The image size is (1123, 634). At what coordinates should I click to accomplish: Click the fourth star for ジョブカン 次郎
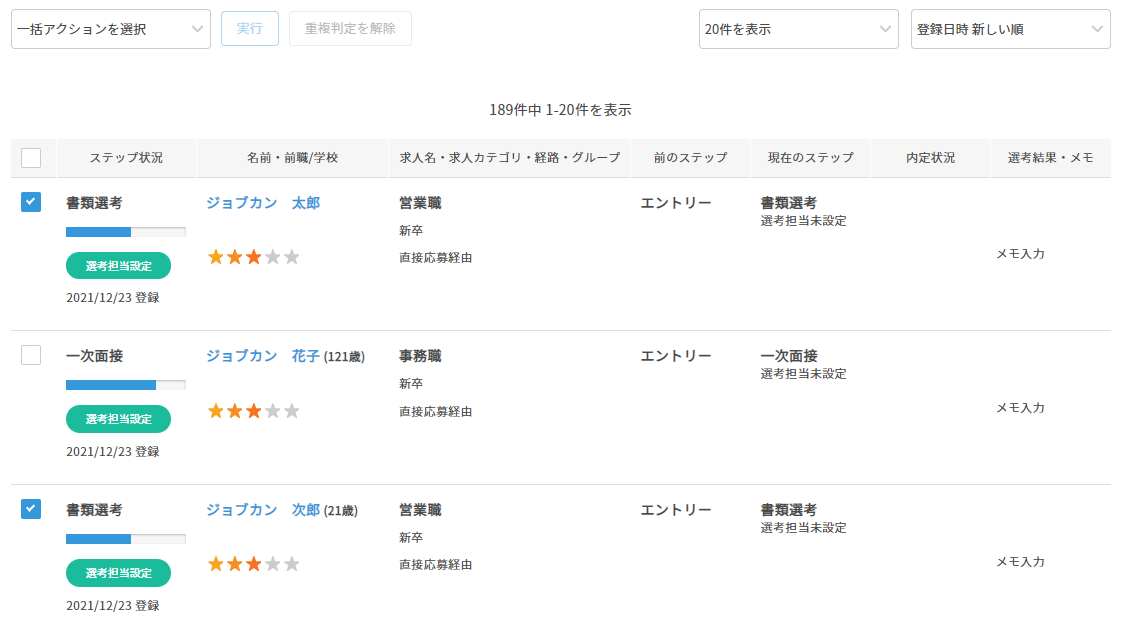[x=273, y=564]
